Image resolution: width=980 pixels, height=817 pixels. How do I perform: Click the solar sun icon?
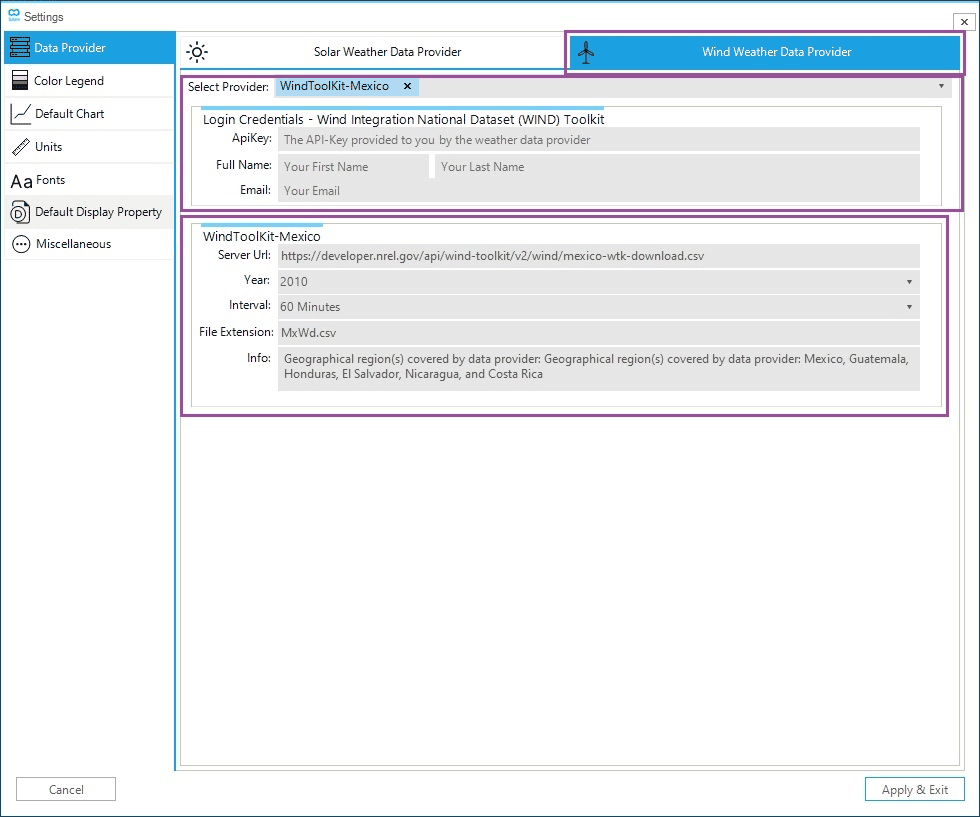(197, 52)
